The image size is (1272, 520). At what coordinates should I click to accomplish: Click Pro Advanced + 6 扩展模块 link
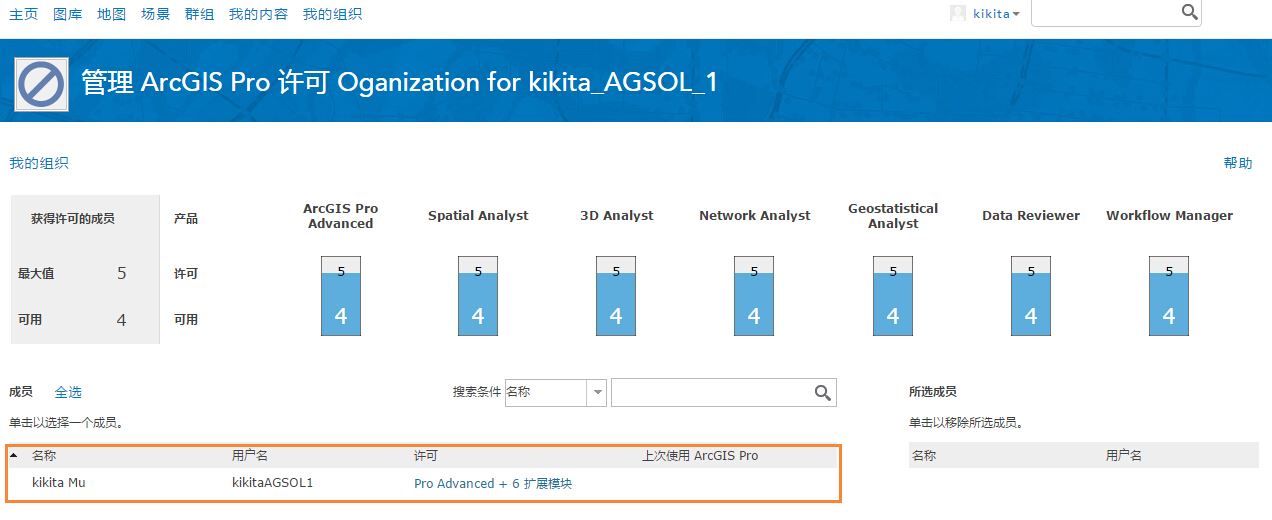coord(493,483)
